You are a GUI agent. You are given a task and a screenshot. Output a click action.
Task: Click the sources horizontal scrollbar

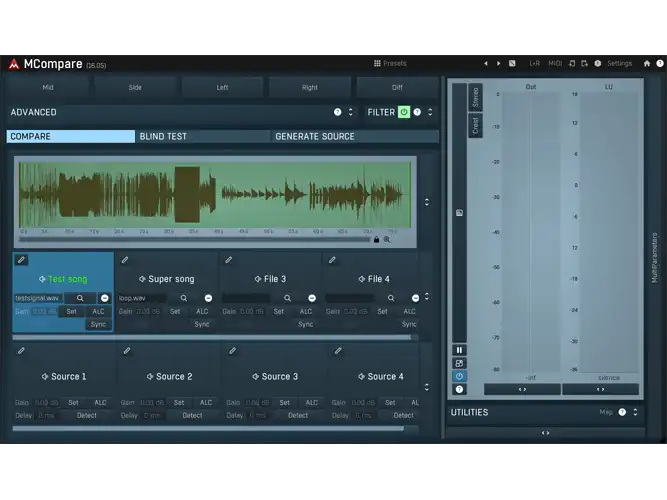point(208,429)
